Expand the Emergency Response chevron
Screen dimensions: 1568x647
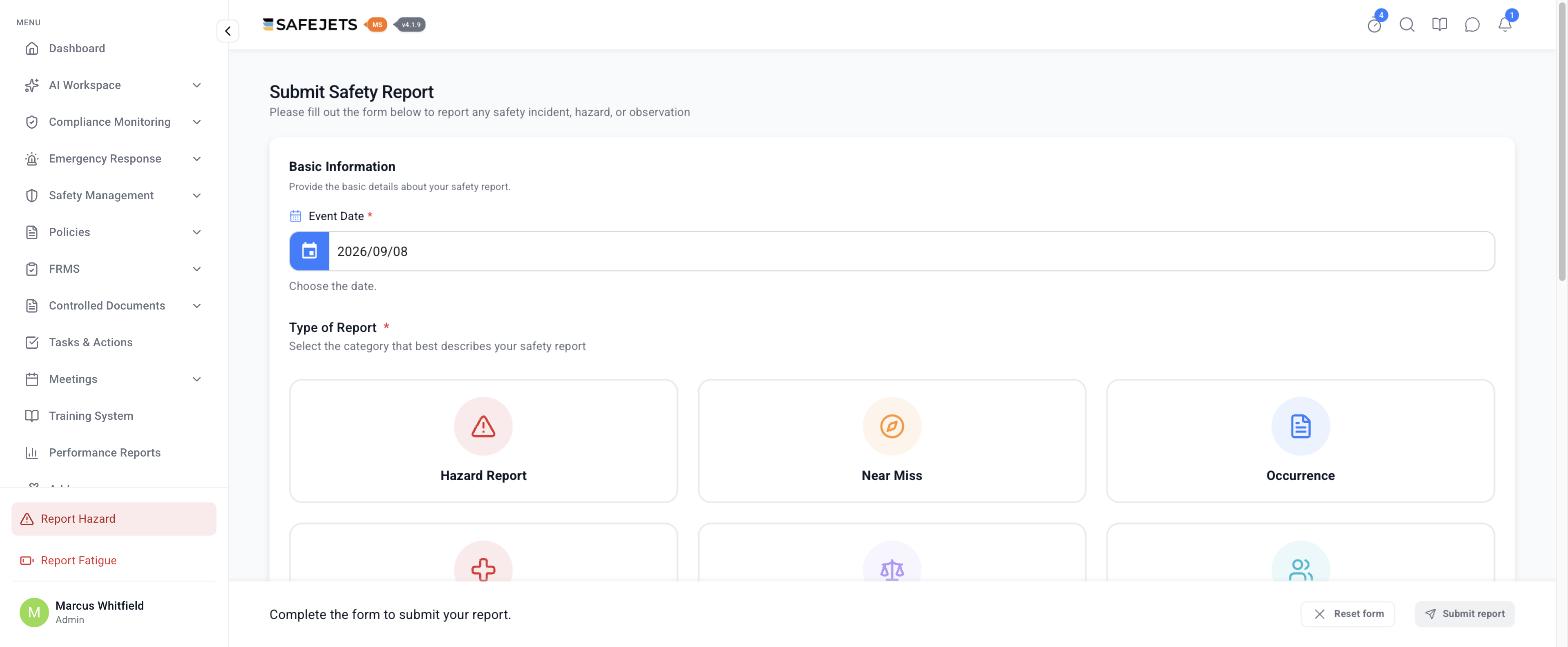(x=196, y=159)
